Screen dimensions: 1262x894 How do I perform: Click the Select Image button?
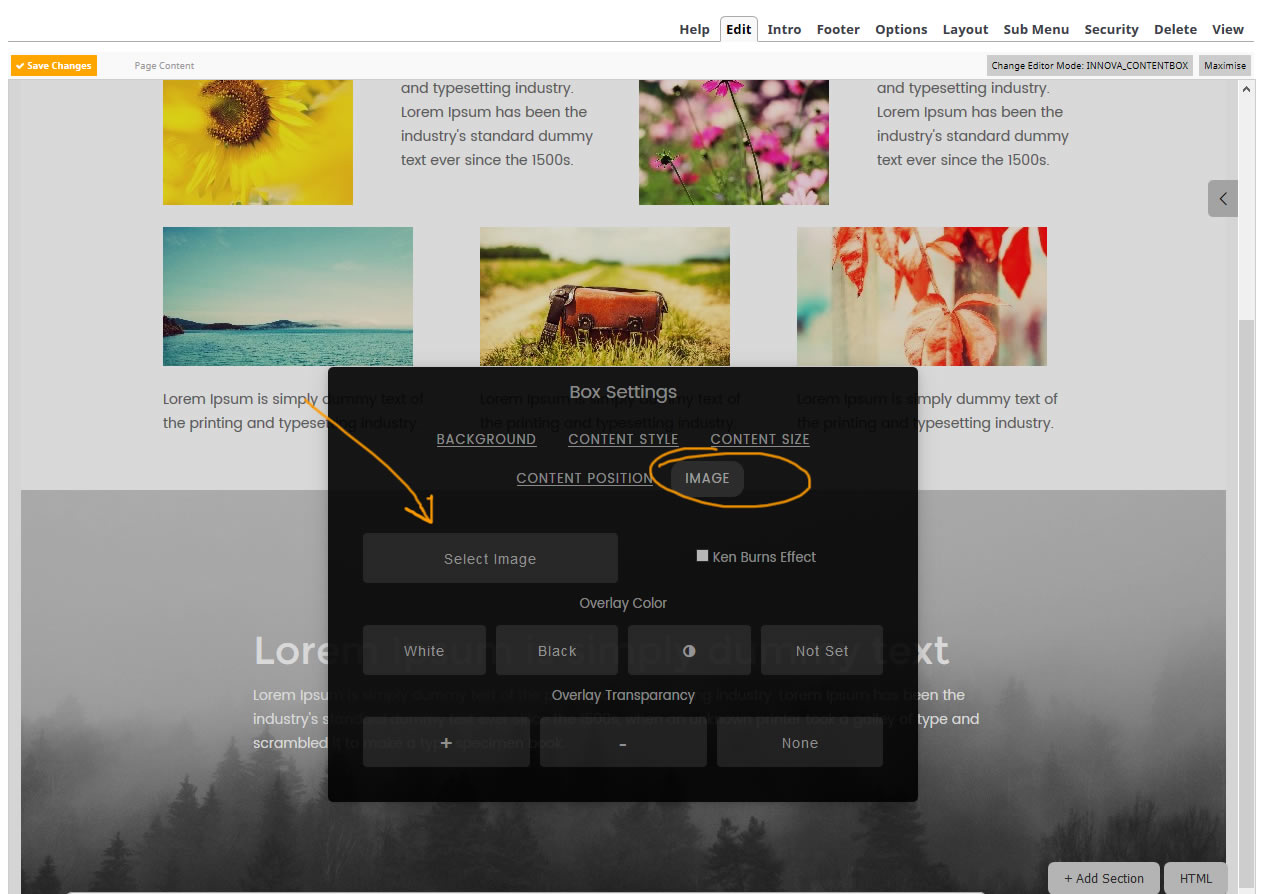click(490, 558)
